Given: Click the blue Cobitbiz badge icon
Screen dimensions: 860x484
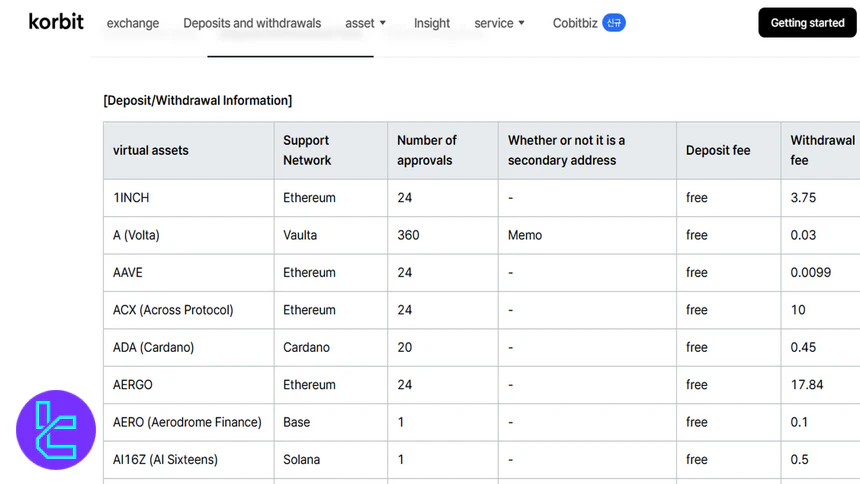Looking at the screenshot, I should pyautogui.click(x=614, y=23).
